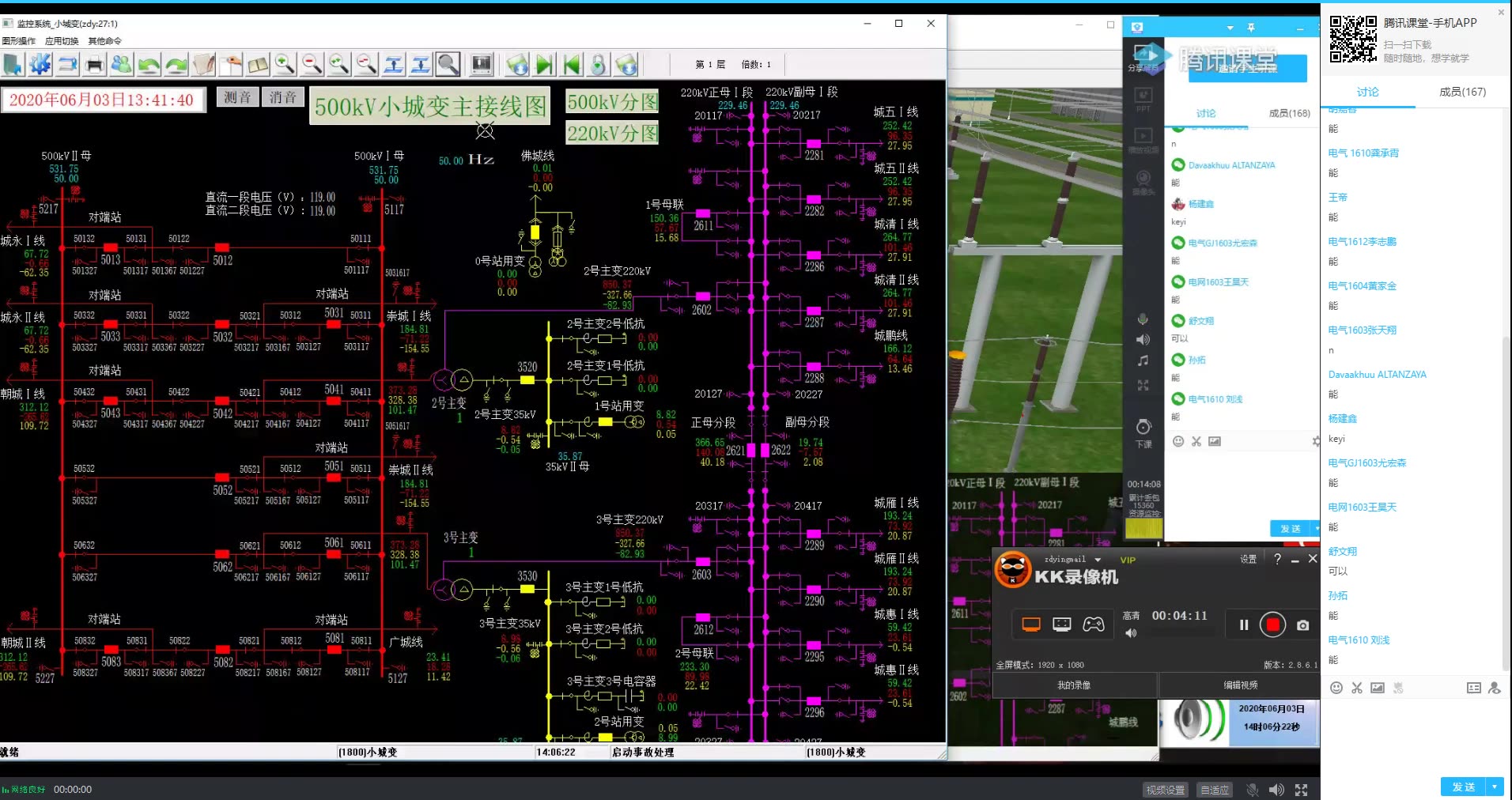
Task: Toggle the bottom bar microphone mute icon
Action: point(1253,790)
